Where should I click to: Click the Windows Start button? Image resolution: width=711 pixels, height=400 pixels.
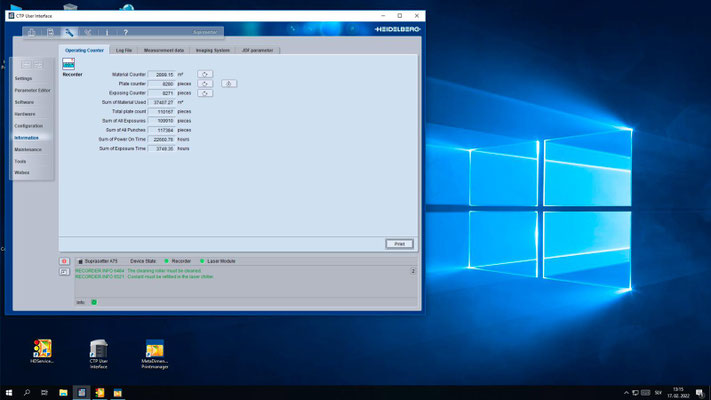8,392
